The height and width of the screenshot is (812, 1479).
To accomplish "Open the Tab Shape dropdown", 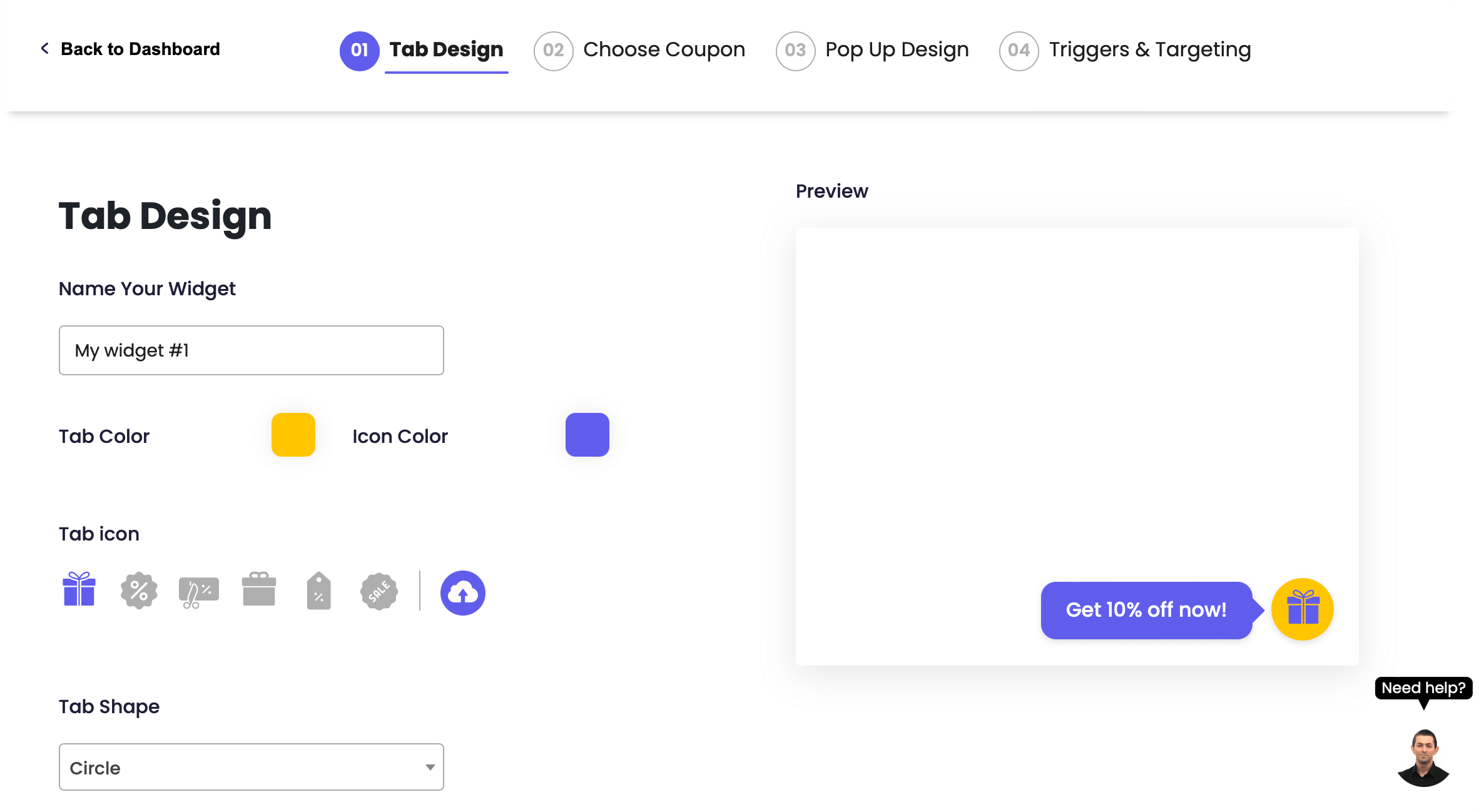I will tap(251, 767).
